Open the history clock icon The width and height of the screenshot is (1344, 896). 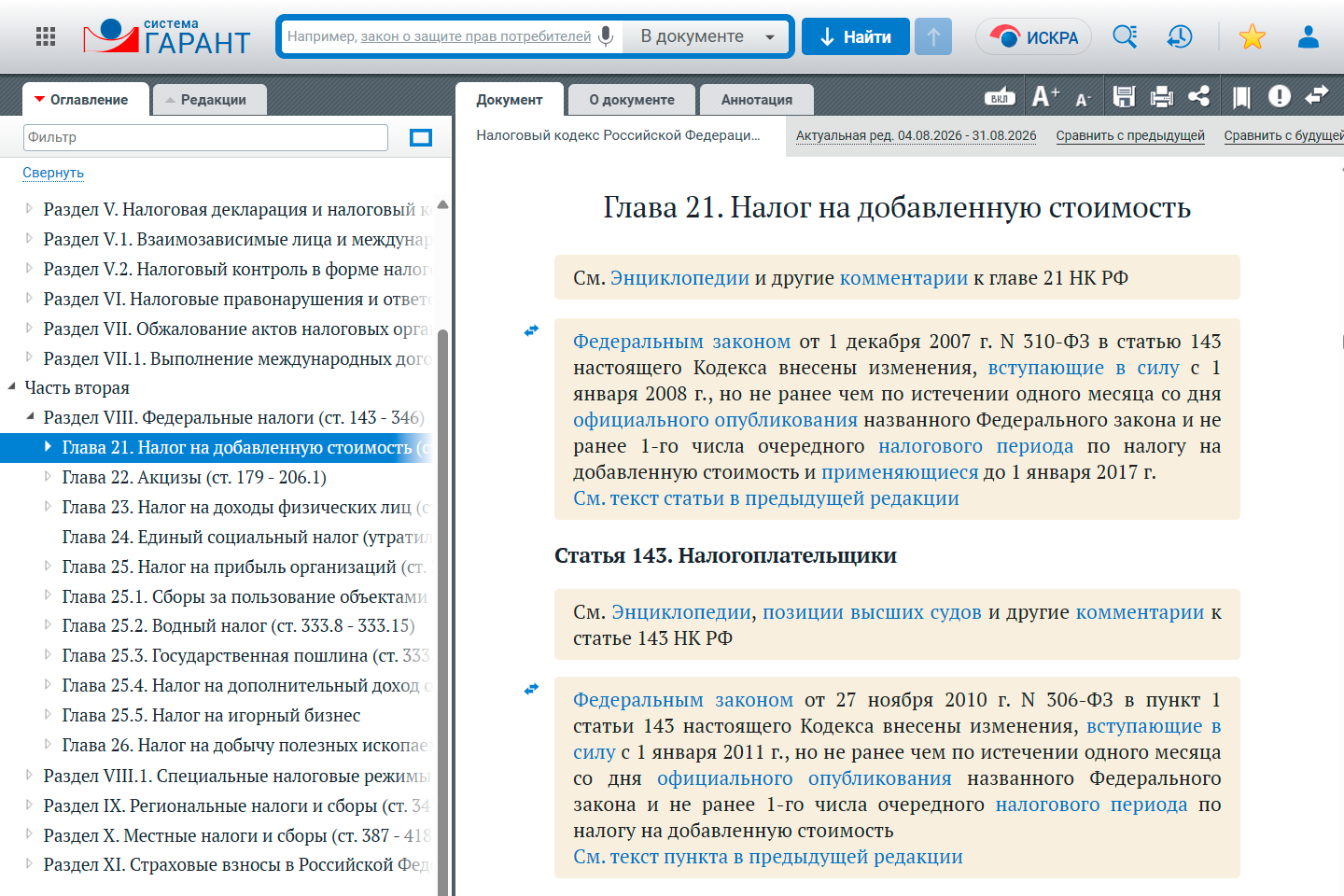pos(1180,36)
